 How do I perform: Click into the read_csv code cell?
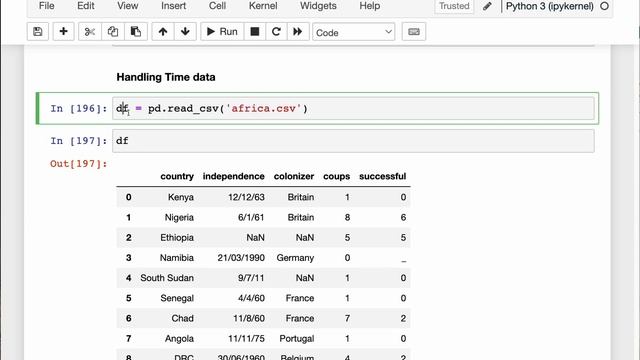(353, 109)
